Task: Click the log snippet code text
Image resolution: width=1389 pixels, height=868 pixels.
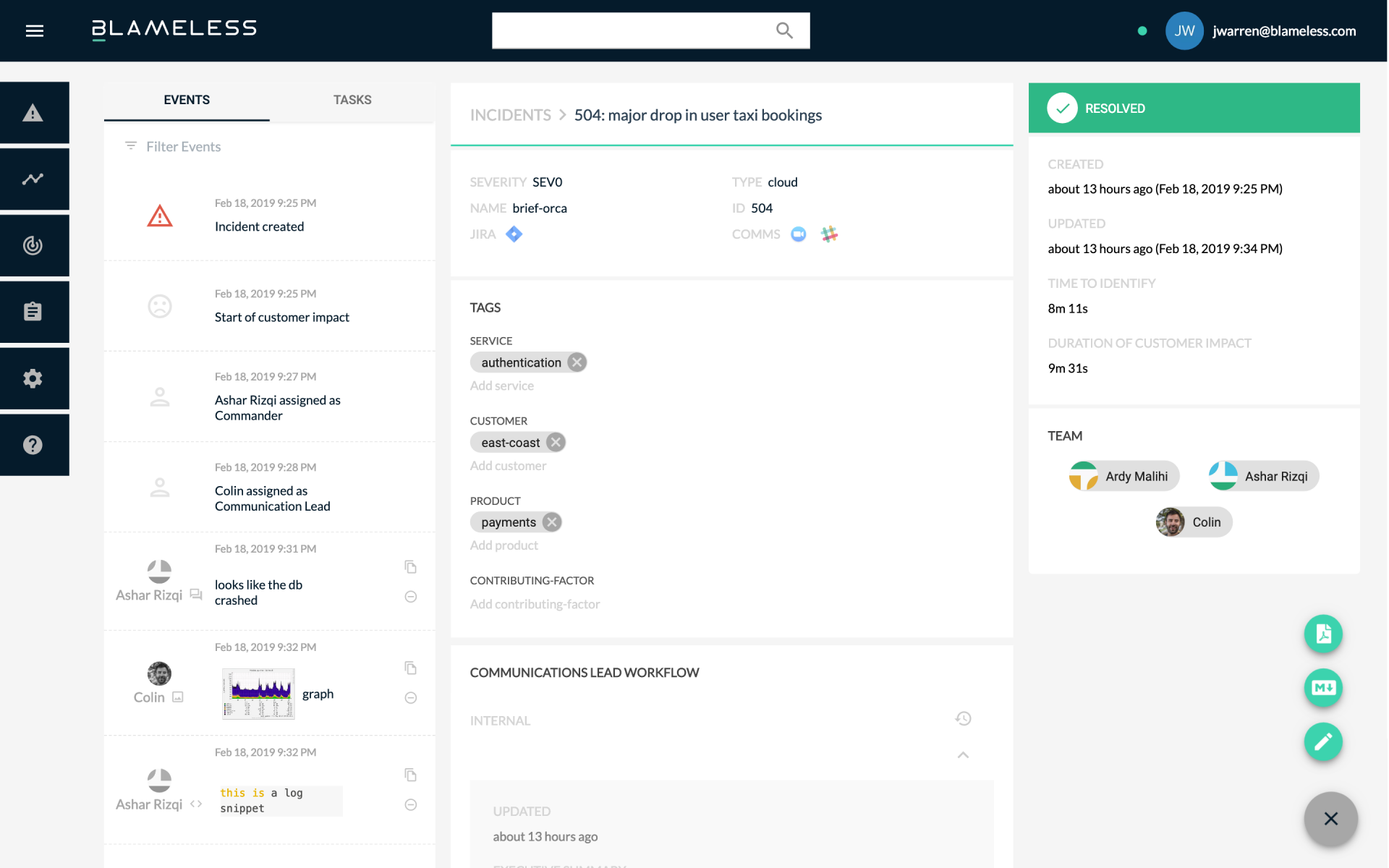Action: pyautogui.click(x=280, y=801)
